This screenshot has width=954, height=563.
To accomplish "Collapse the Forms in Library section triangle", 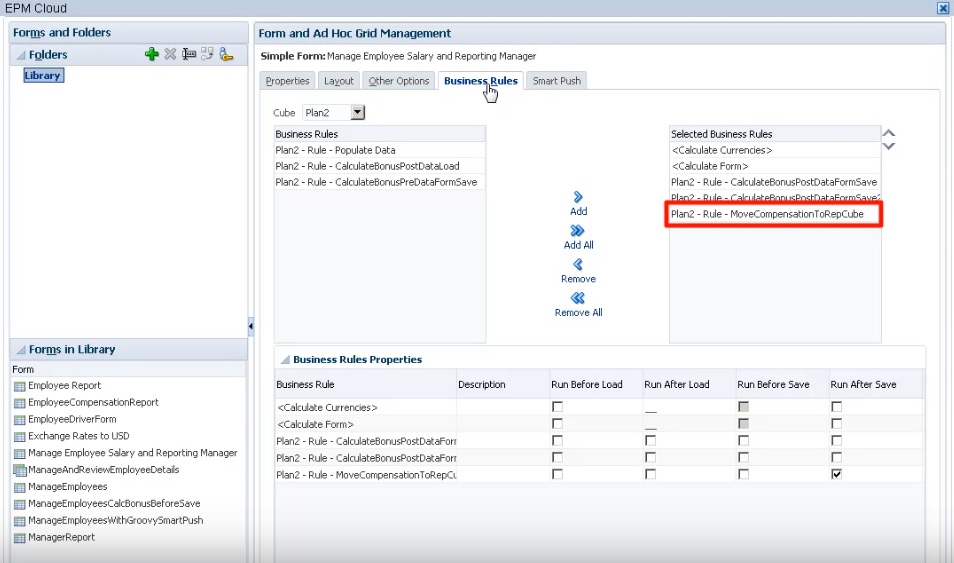I will tap(21, 350).
